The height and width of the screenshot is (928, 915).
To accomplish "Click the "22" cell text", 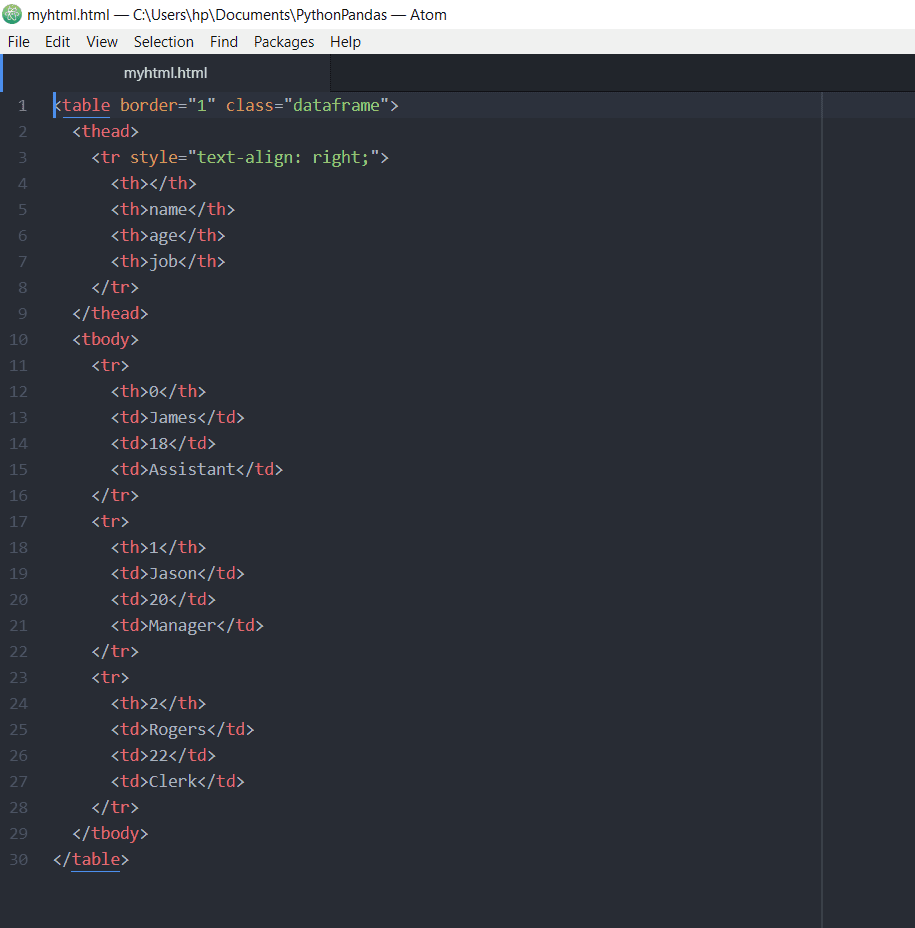I will (159, 756).
